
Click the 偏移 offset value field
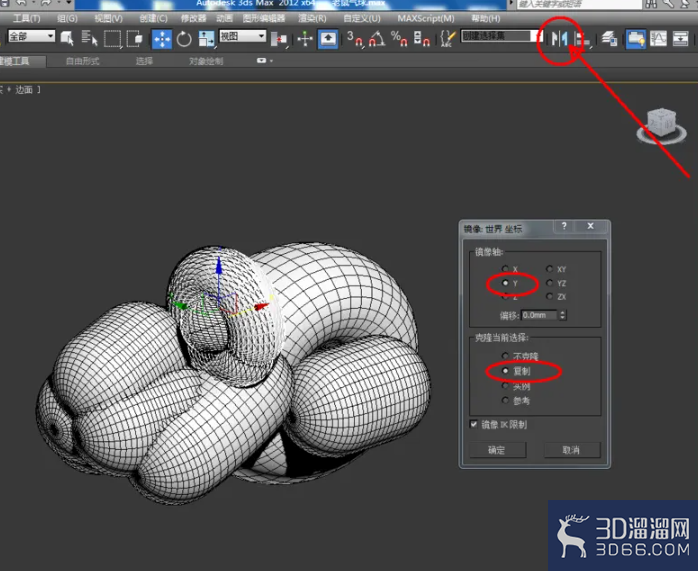(539, 315)
